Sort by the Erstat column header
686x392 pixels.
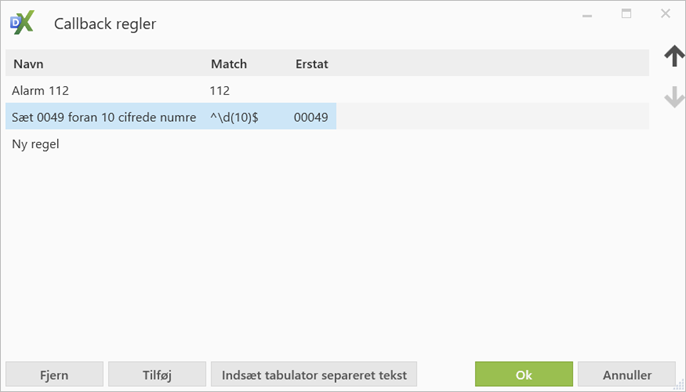click(x=312, y=64)
